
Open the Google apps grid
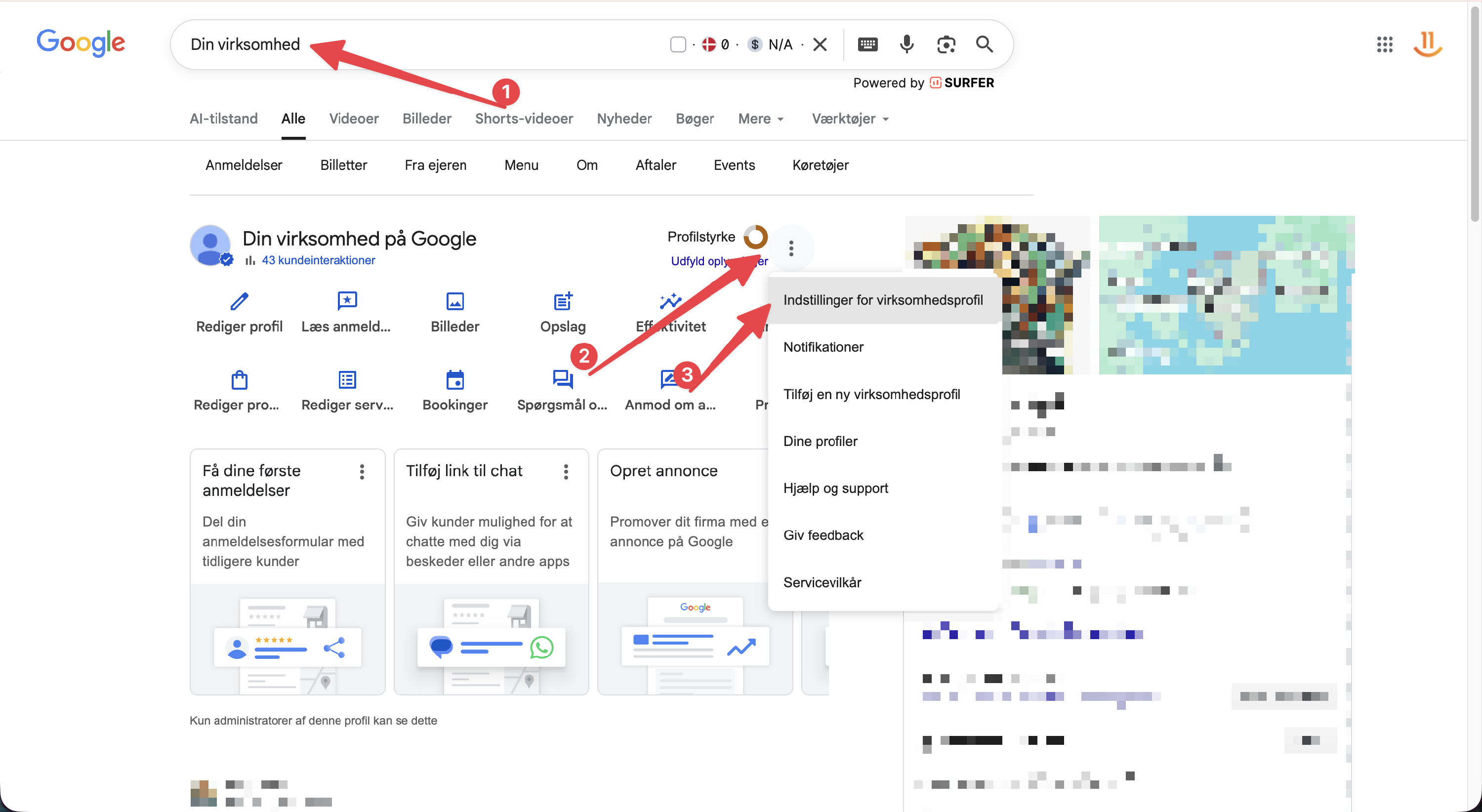point(1384,44)
